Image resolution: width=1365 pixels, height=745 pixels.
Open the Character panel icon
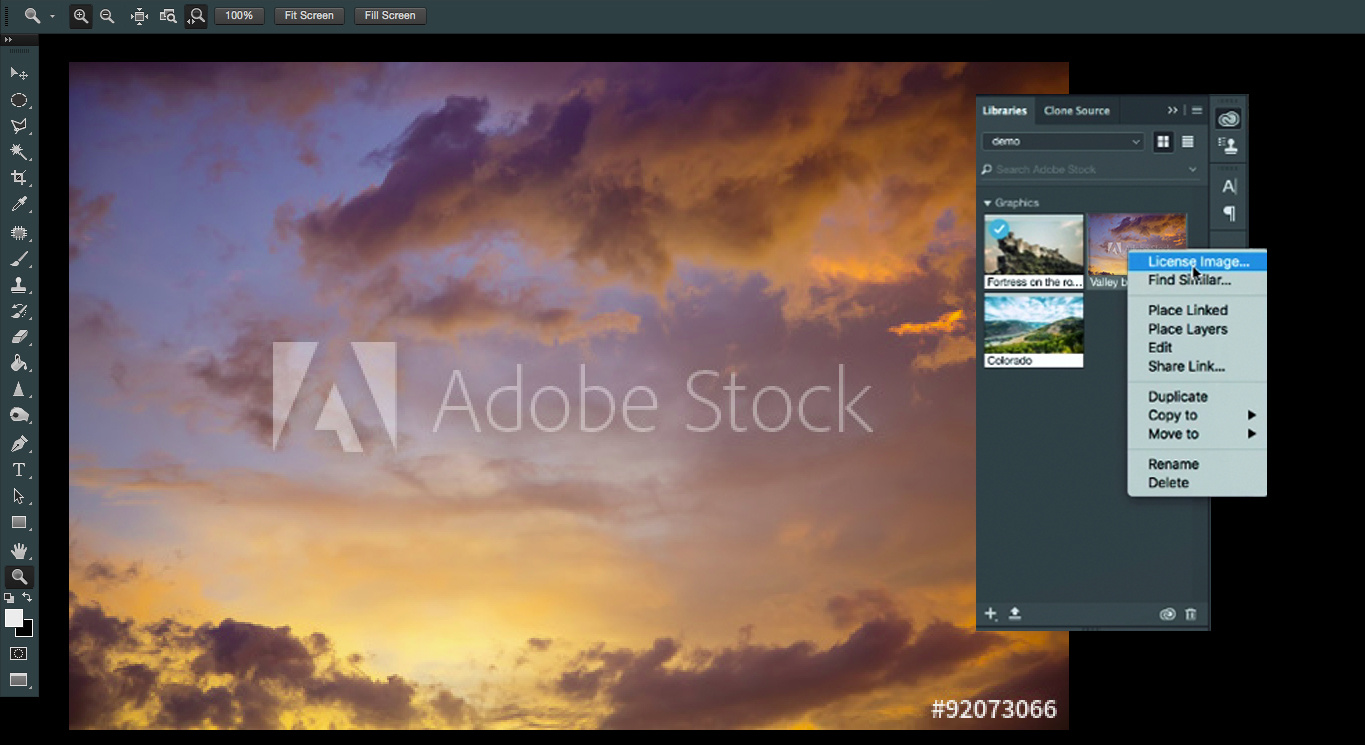[1229, 186]
